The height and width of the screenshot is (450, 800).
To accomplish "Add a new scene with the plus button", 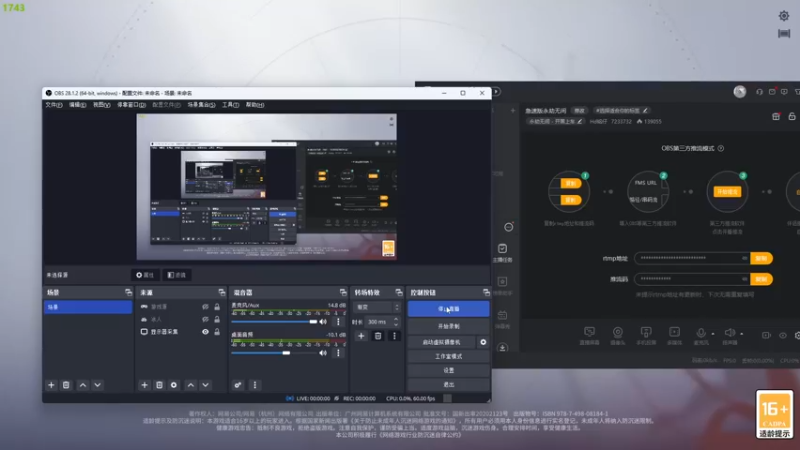I will tap(51, 385).
